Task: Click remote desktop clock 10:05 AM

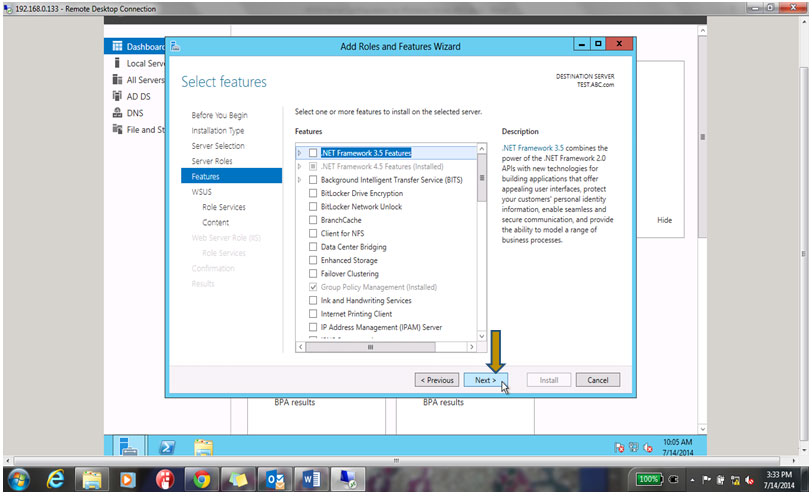Action: coord(677,442)
